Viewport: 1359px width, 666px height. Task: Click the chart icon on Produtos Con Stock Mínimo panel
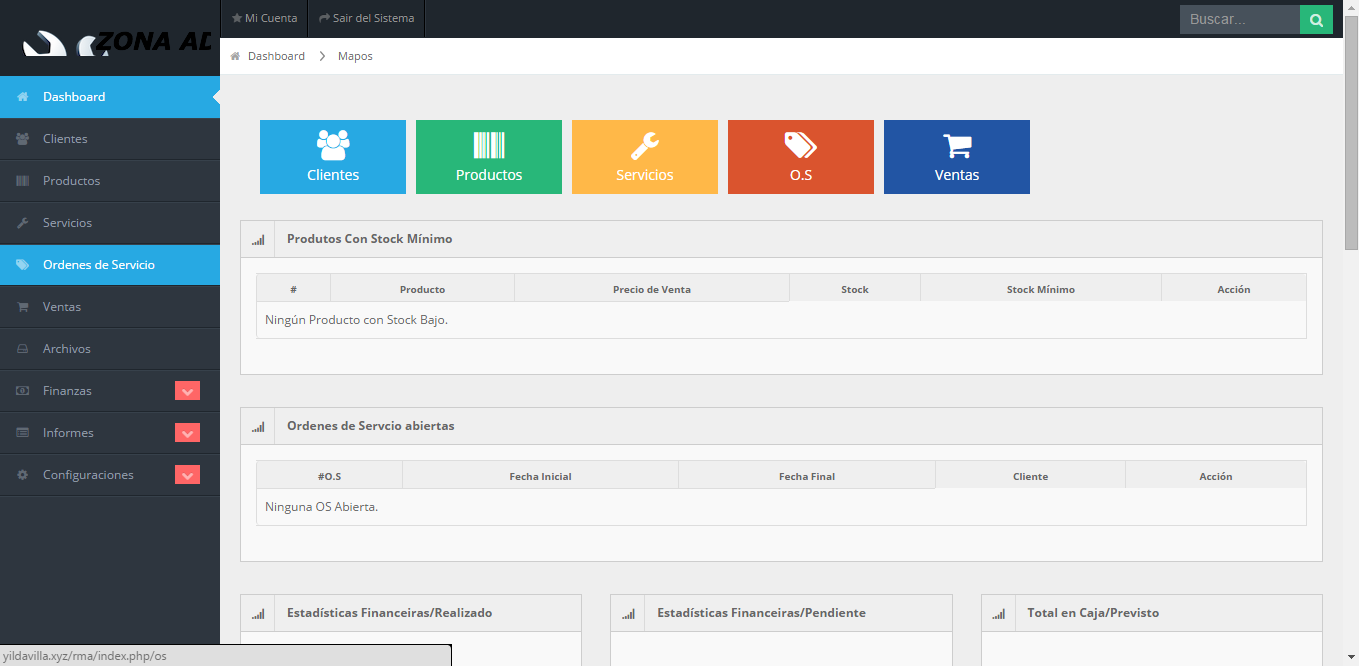point(258,239)
